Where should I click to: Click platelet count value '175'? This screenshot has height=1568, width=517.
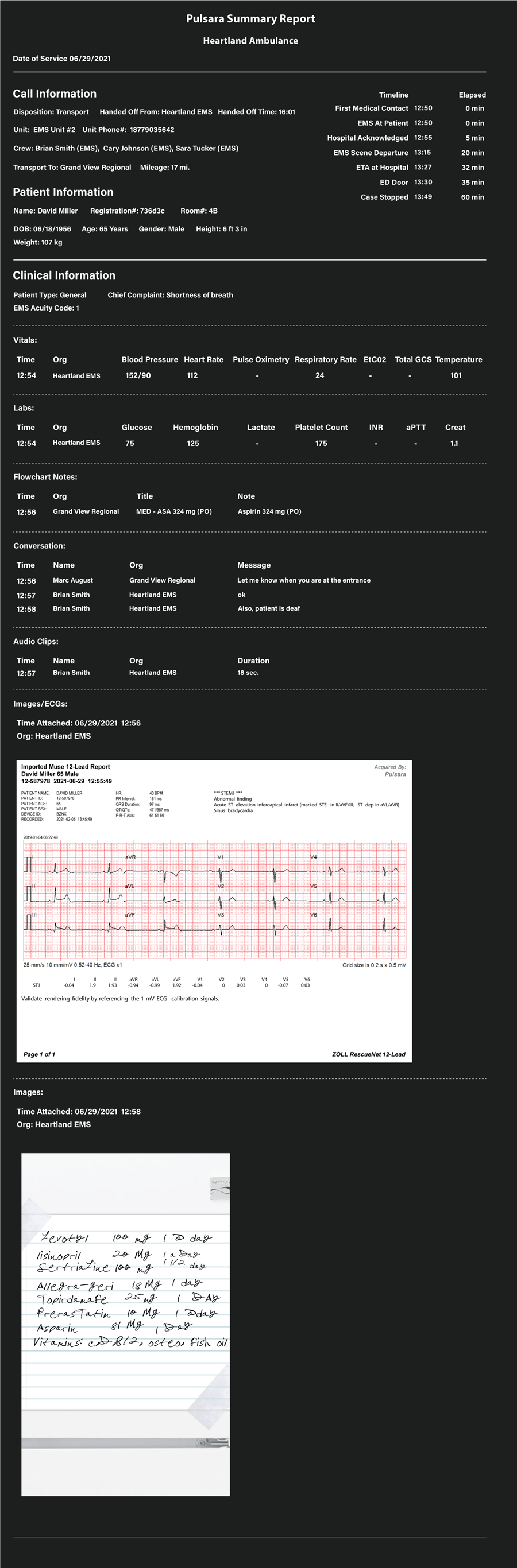pos(322,443)
